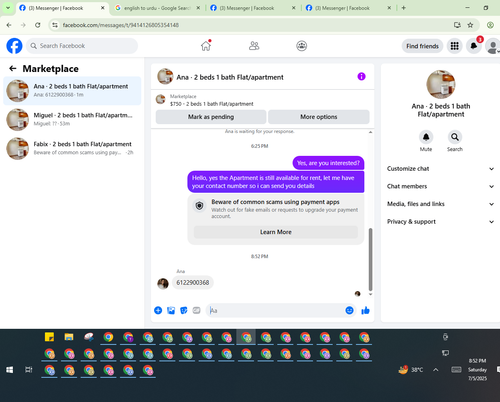Go back in browser history

click(9, 25)
